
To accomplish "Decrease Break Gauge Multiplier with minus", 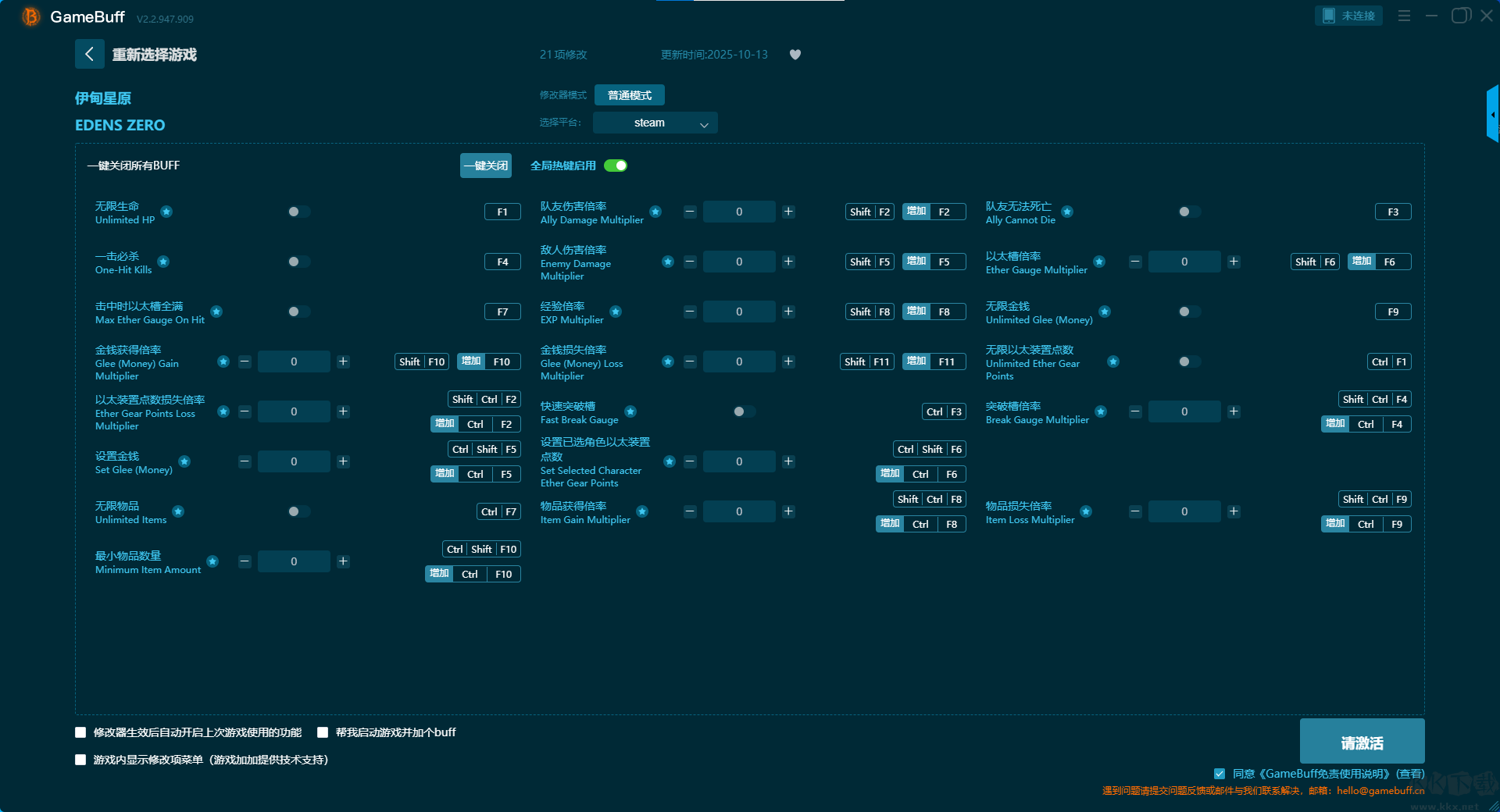I will pos(1135,411).
